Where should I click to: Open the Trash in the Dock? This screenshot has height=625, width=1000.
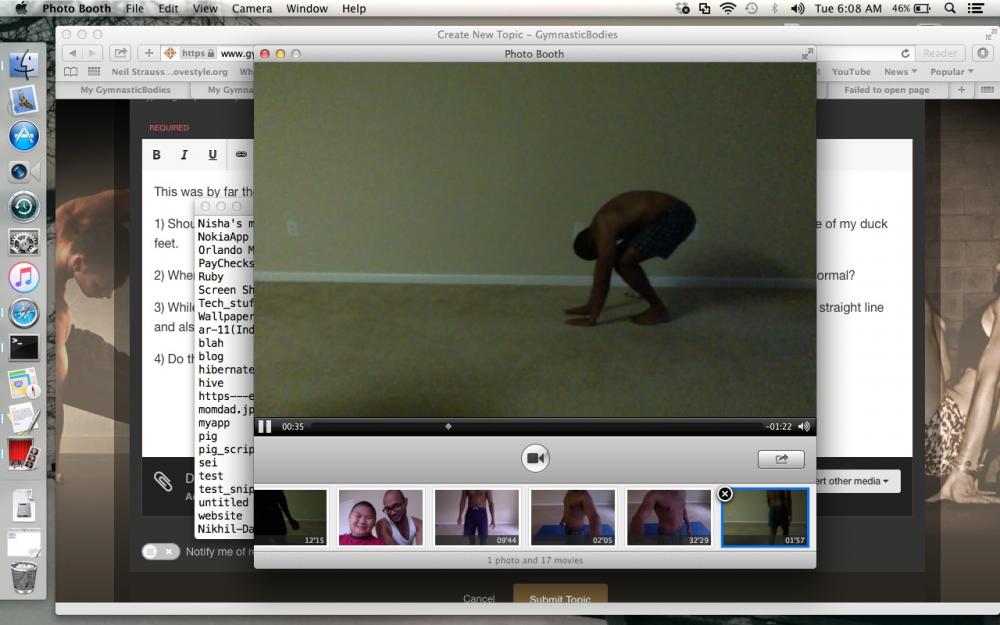(24, 577)
